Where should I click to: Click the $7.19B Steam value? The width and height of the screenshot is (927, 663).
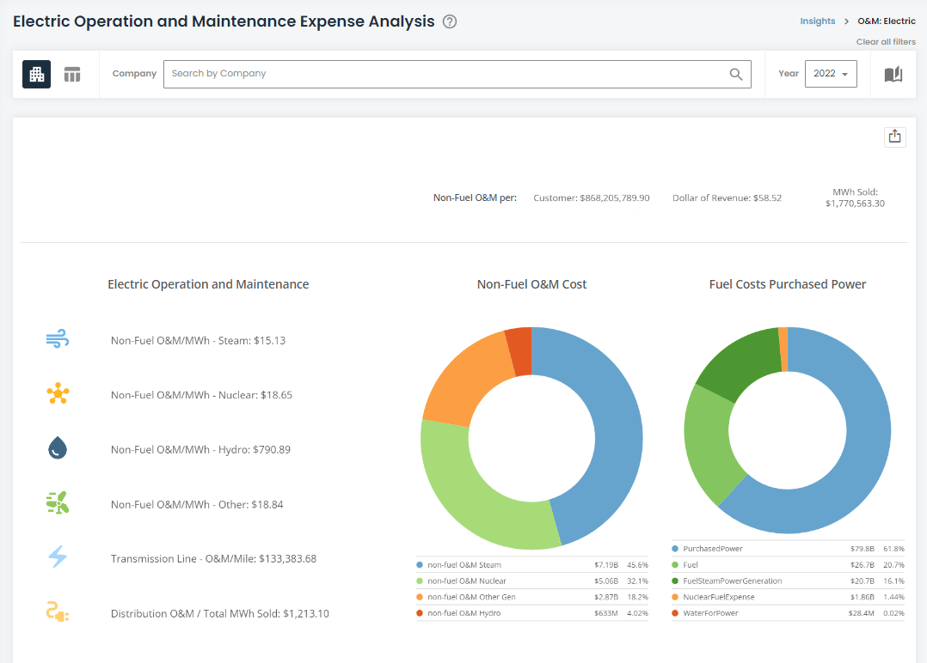pyautogui.click(x=606, y=565)
